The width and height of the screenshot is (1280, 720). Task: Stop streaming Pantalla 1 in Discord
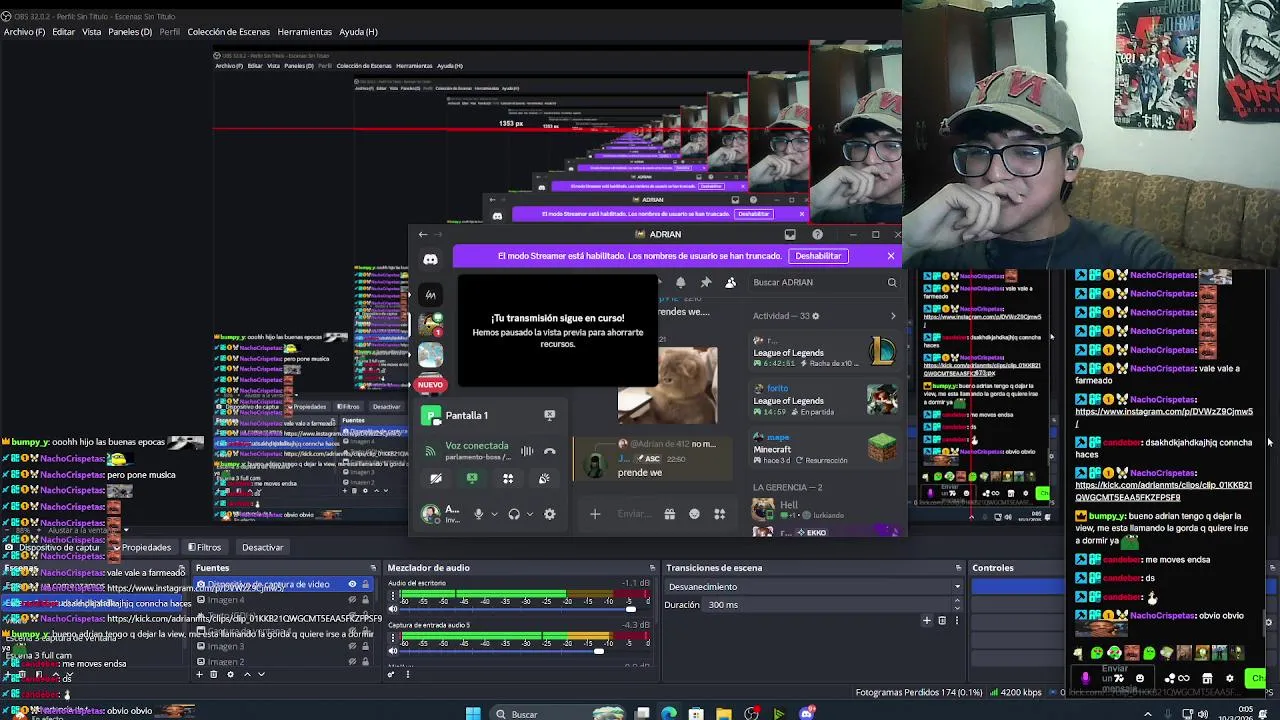point(549,415)
